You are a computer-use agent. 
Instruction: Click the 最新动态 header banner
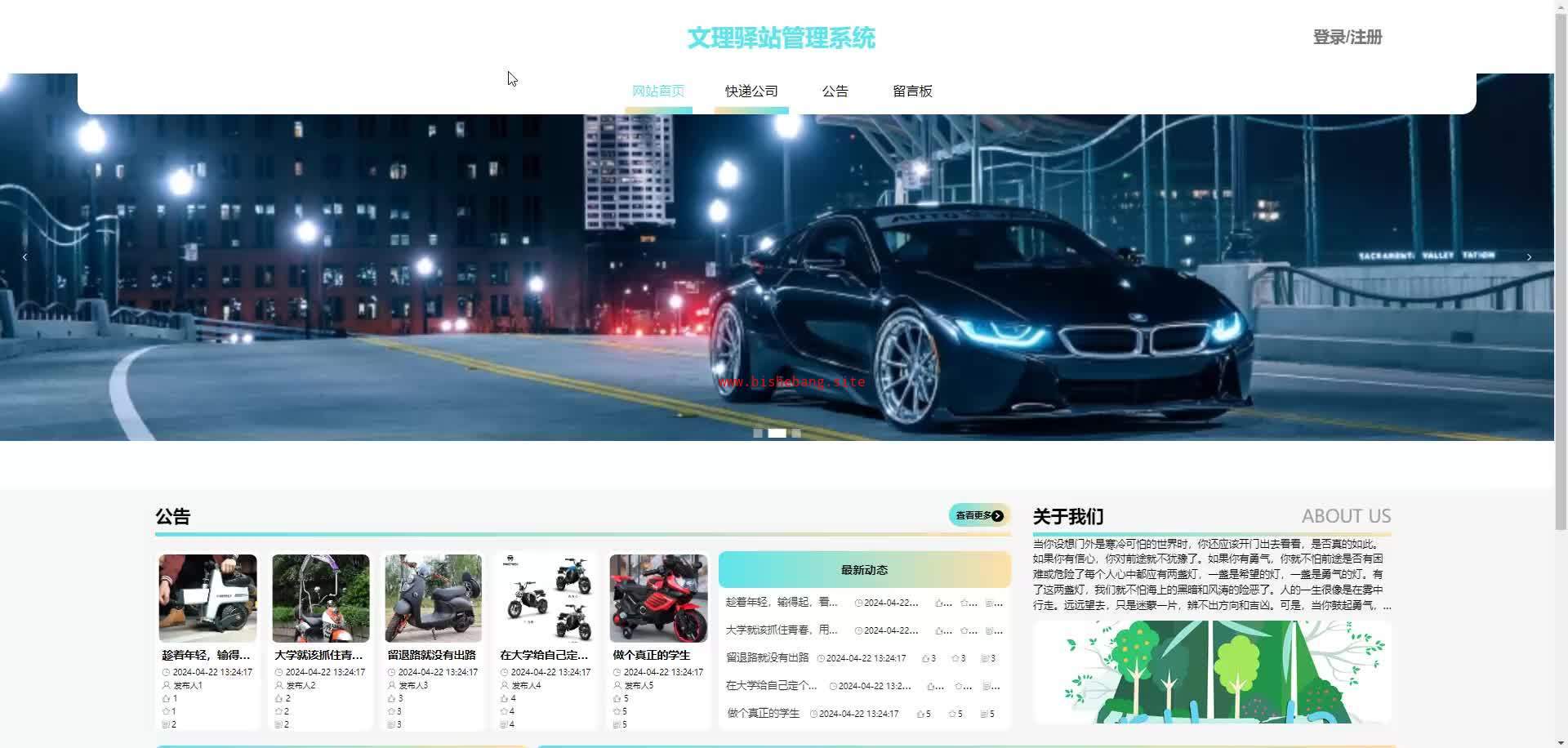coord(864,570)
